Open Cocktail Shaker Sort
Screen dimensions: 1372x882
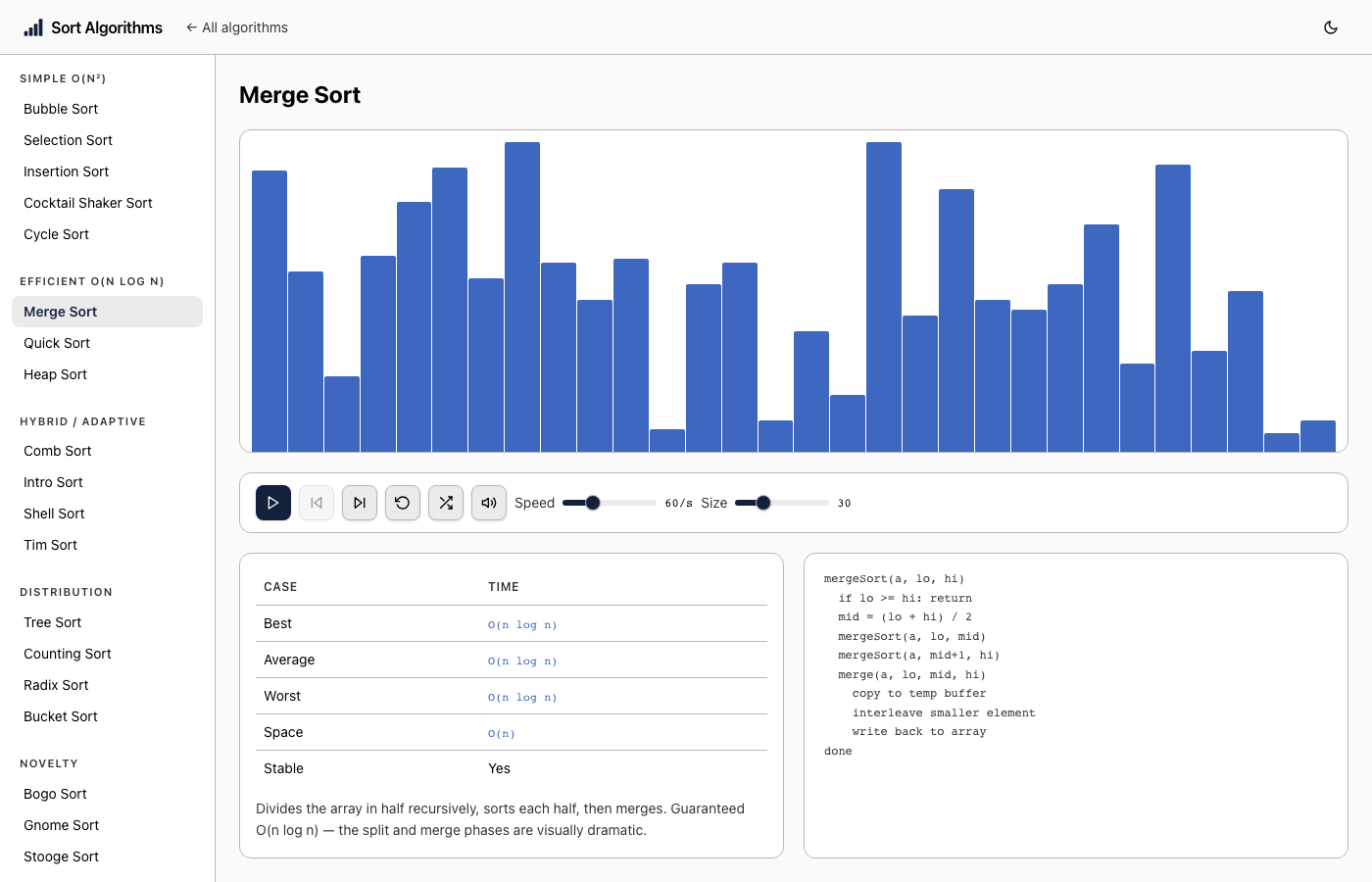pos(108,203)
